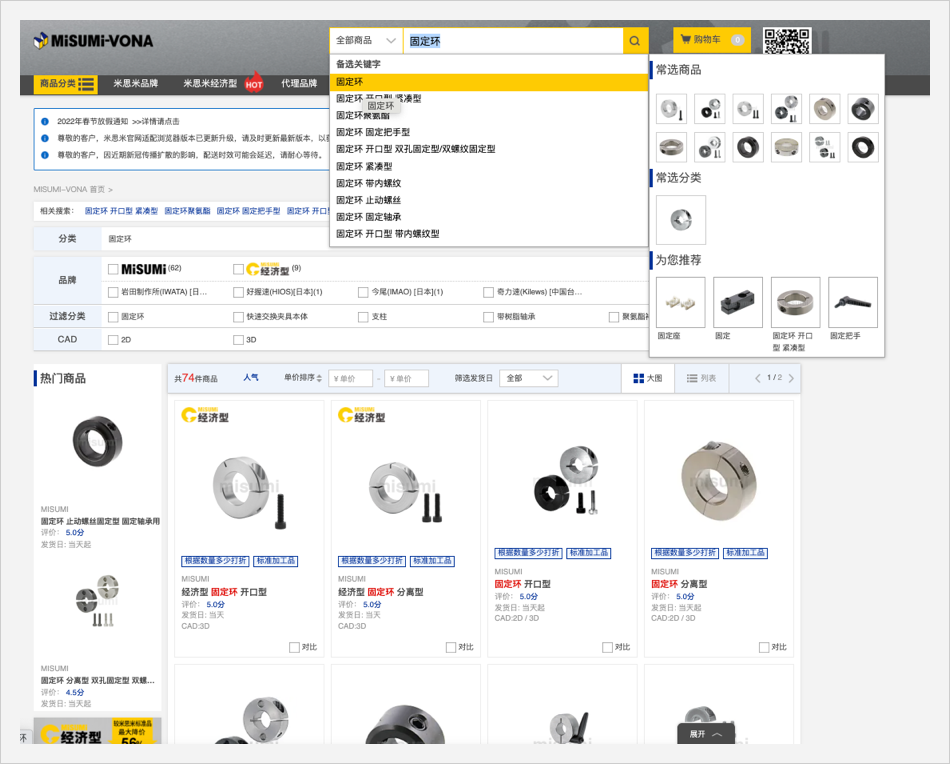Image resolution: width=950 pixels, height=764 pixels.
Task: Switch to list view (列表)
Action: point(701,378)
